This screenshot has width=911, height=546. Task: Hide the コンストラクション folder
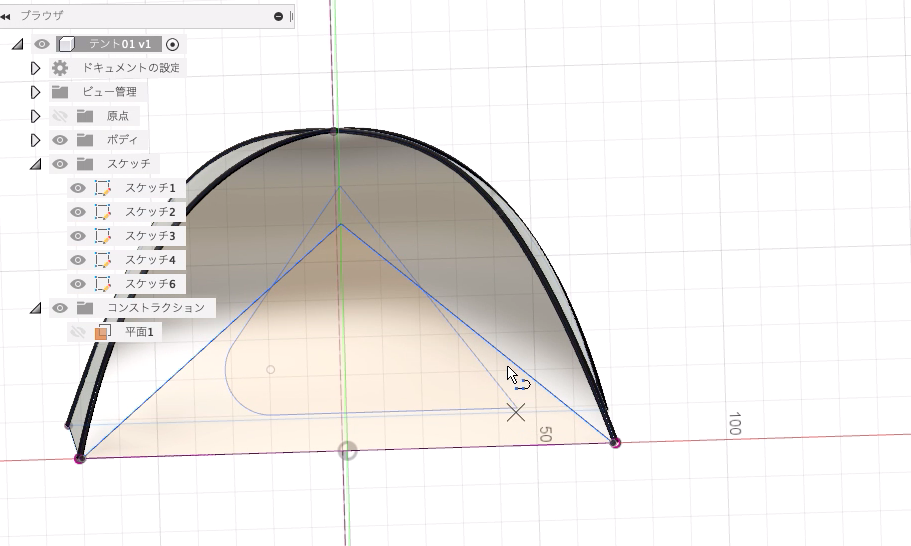(59, 308)
